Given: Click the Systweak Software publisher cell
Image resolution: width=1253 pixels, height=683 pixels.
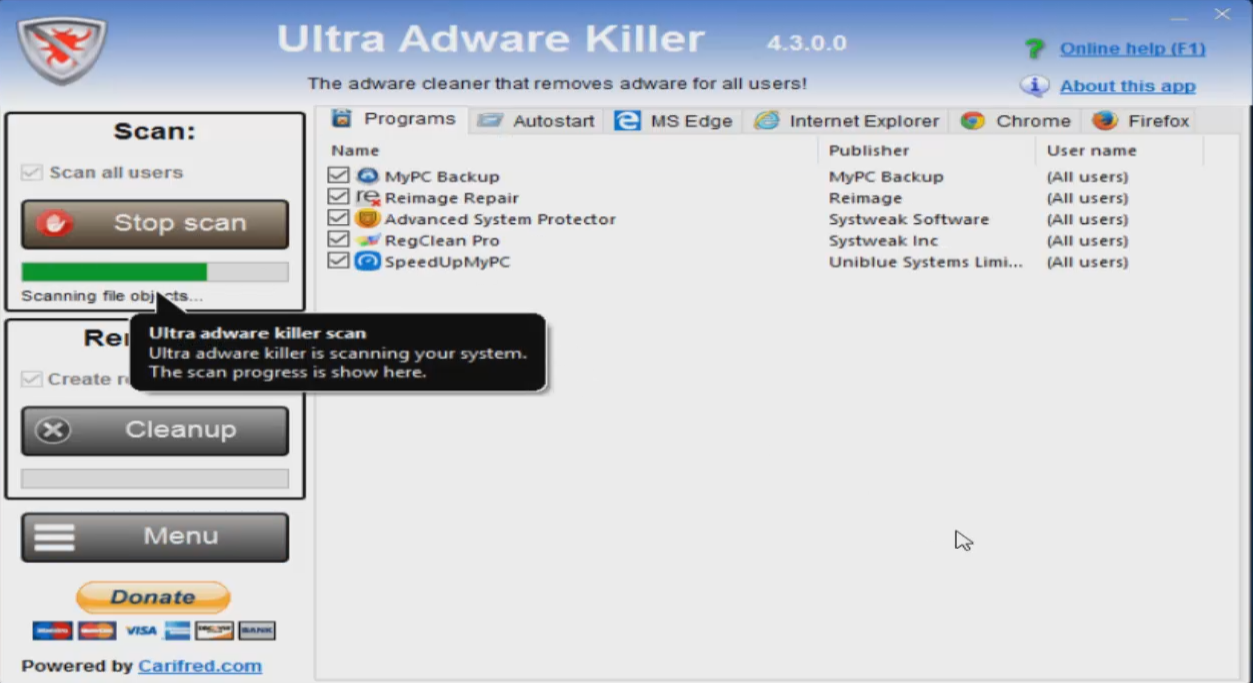Looking at the screenshot, I should pos(909,219).
